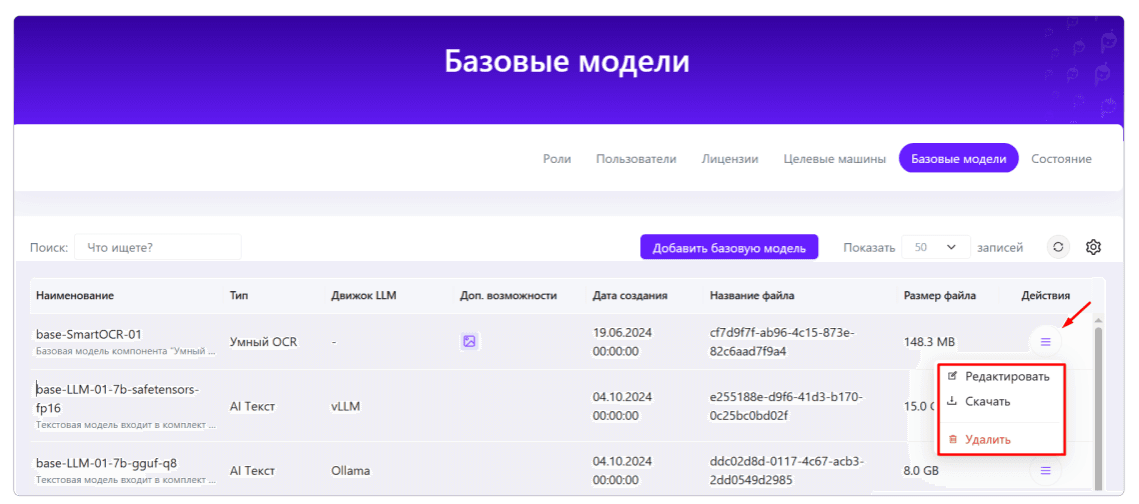Open the Пользователи tab
Screen dimensions: 1139x504
click(636, 158)
